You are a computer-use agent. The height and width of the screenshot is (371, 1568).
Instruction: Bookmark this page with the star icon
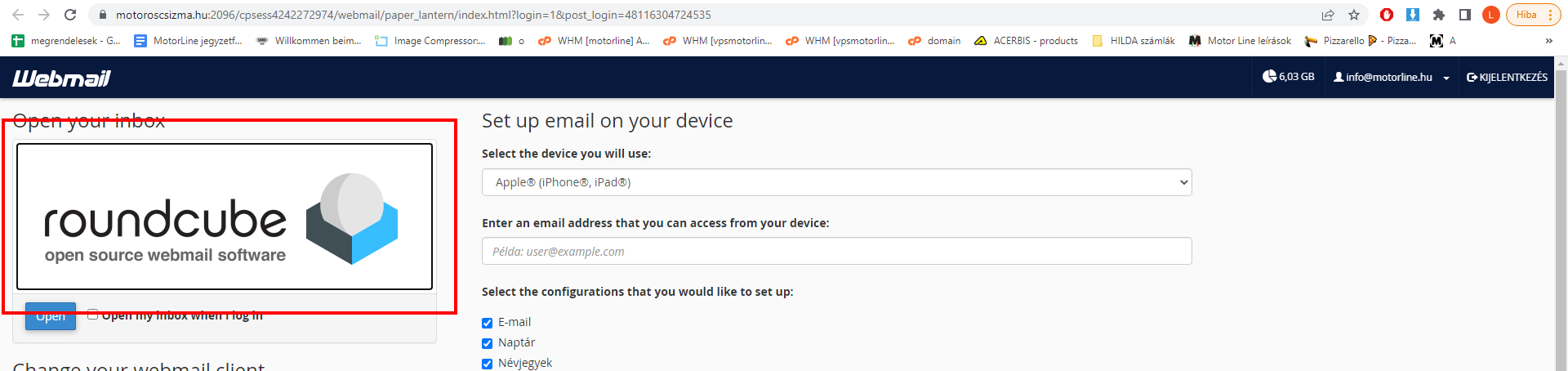(x=1354, y=15)
